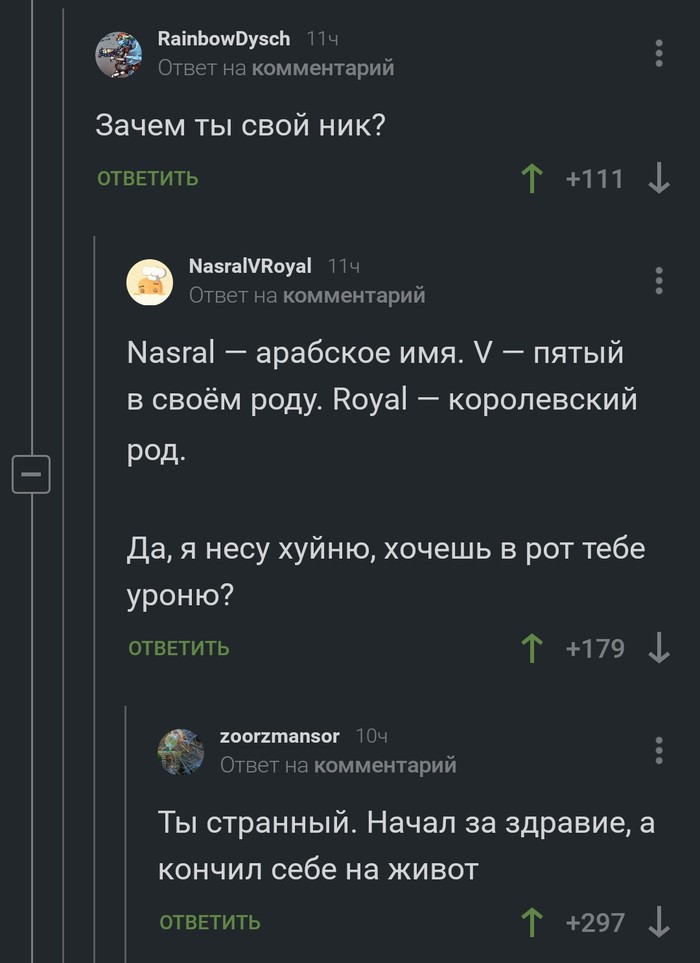Click RainbowDysch's avatar
The width and height of the screenshot is (700, 963).
tap(120, 55)
